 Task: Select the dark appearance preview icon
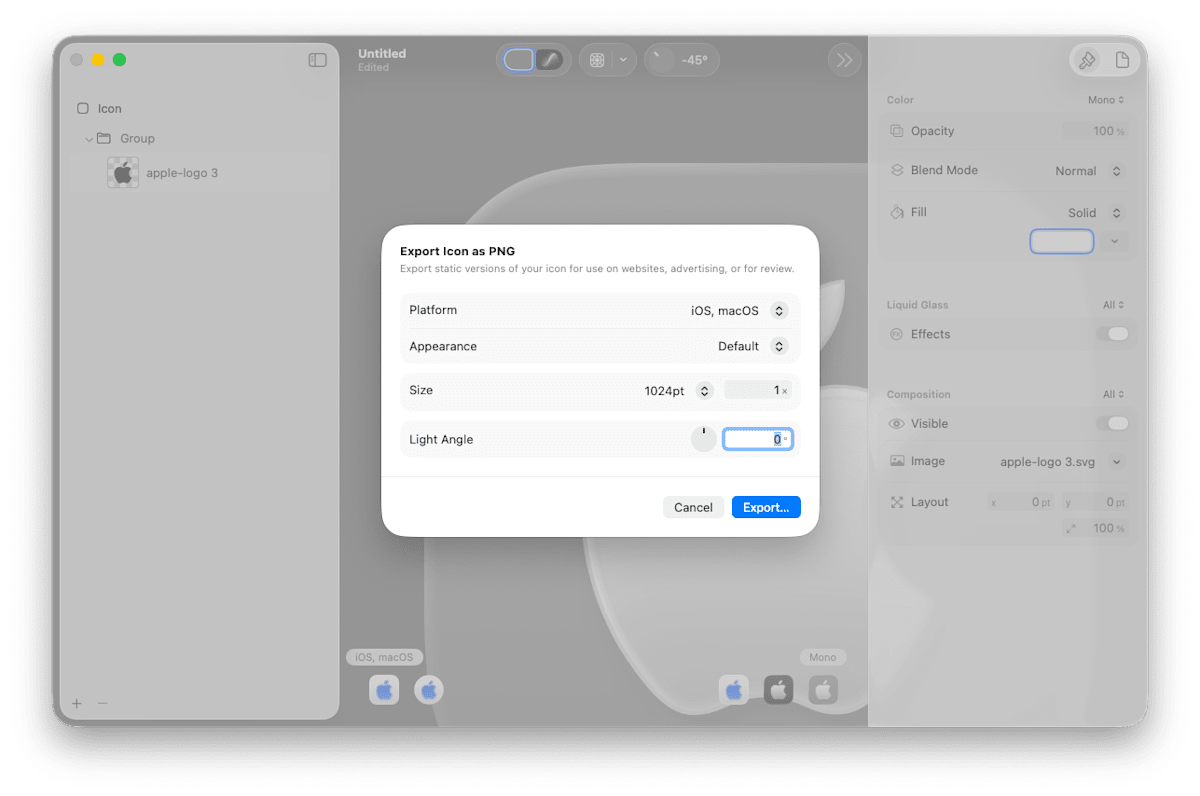[x=779, y=689]
